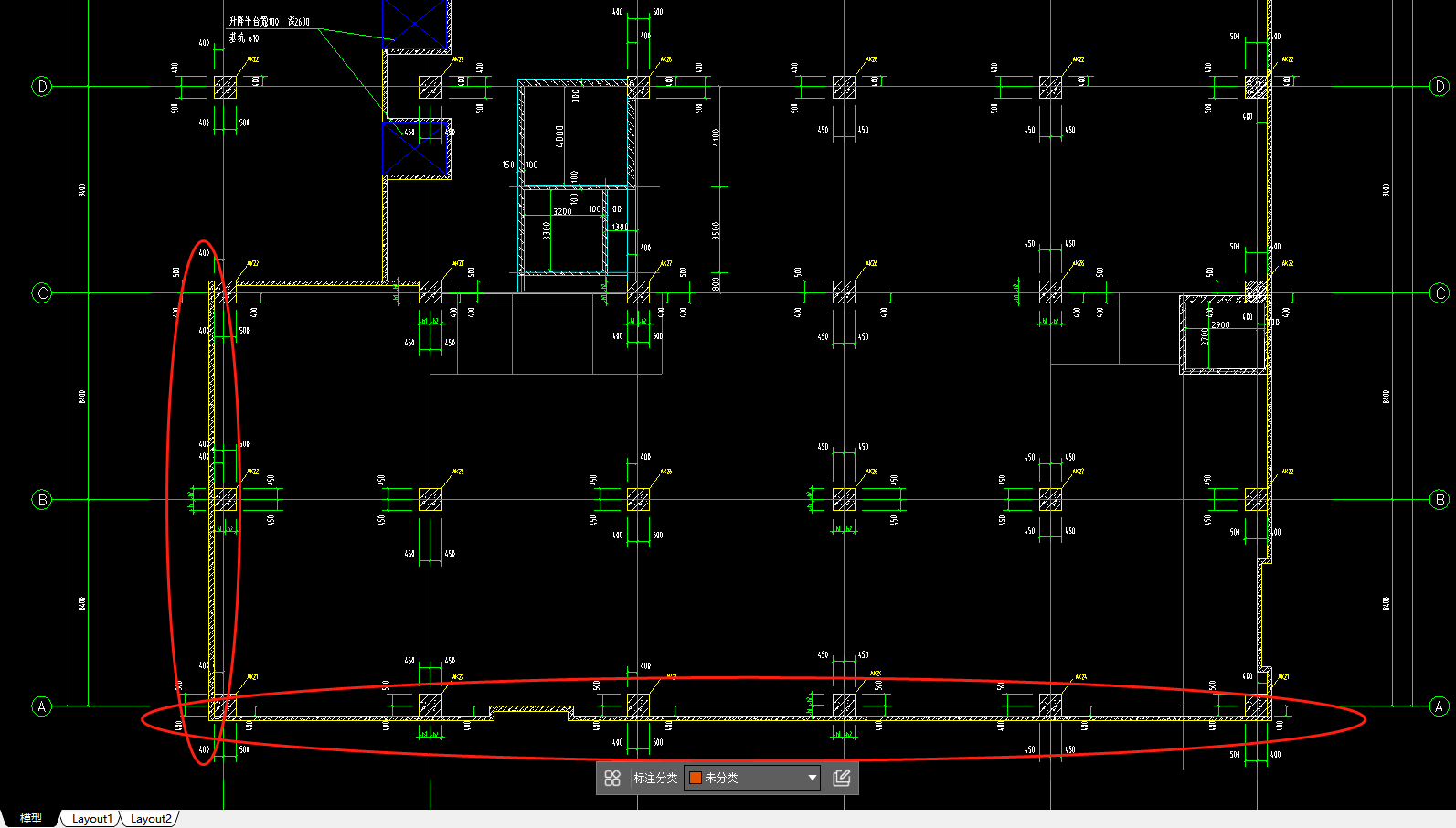Switch to the Layout1 tab
The width and height of the screenshot is (1456, 828).
coord(91,819)
